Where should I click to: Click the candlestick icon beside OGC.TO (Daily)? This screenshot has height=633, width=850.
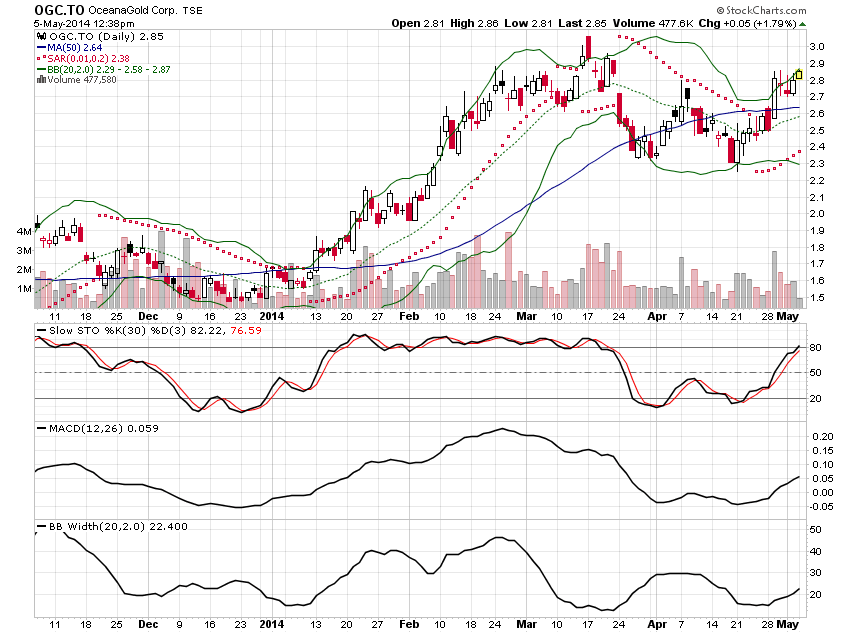tap(41, 36)
